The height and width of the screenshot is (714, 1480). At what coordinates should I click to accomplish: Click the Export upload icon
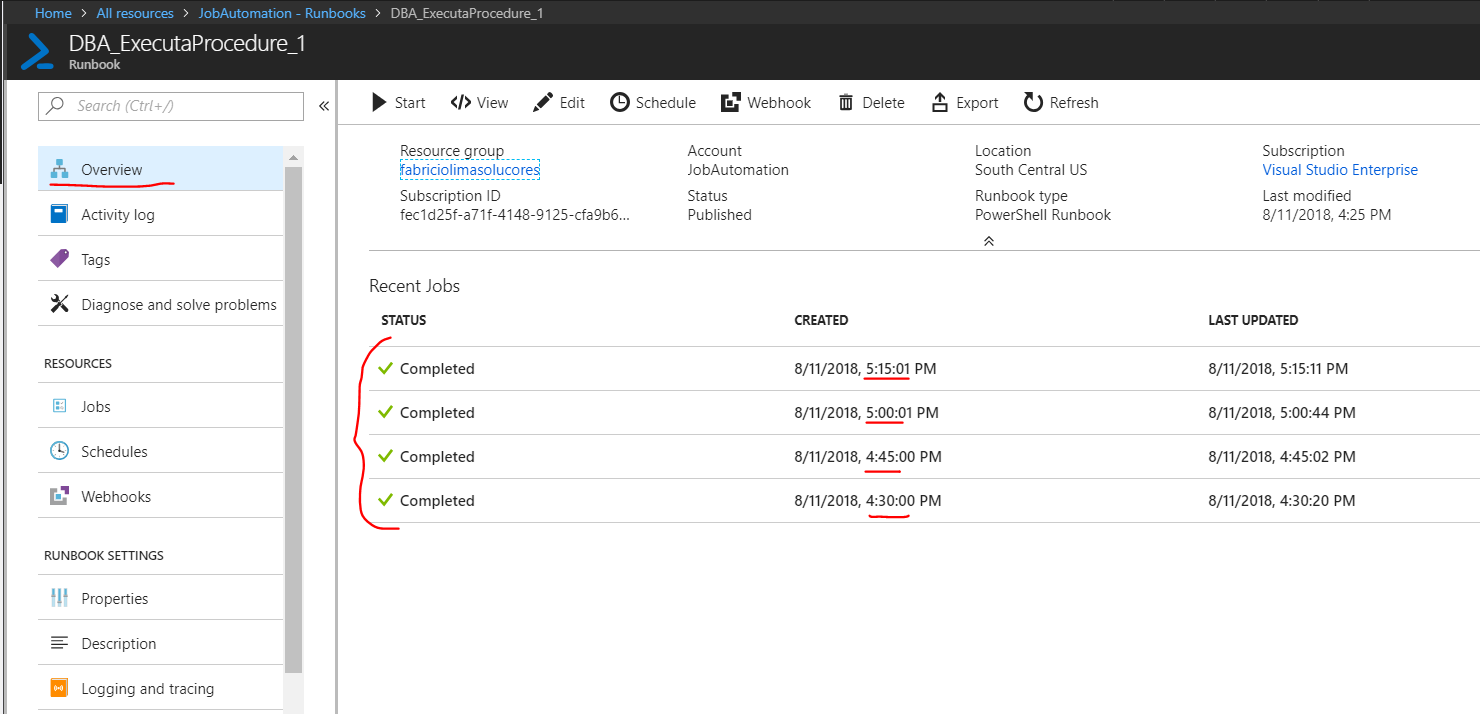(940, 102)
